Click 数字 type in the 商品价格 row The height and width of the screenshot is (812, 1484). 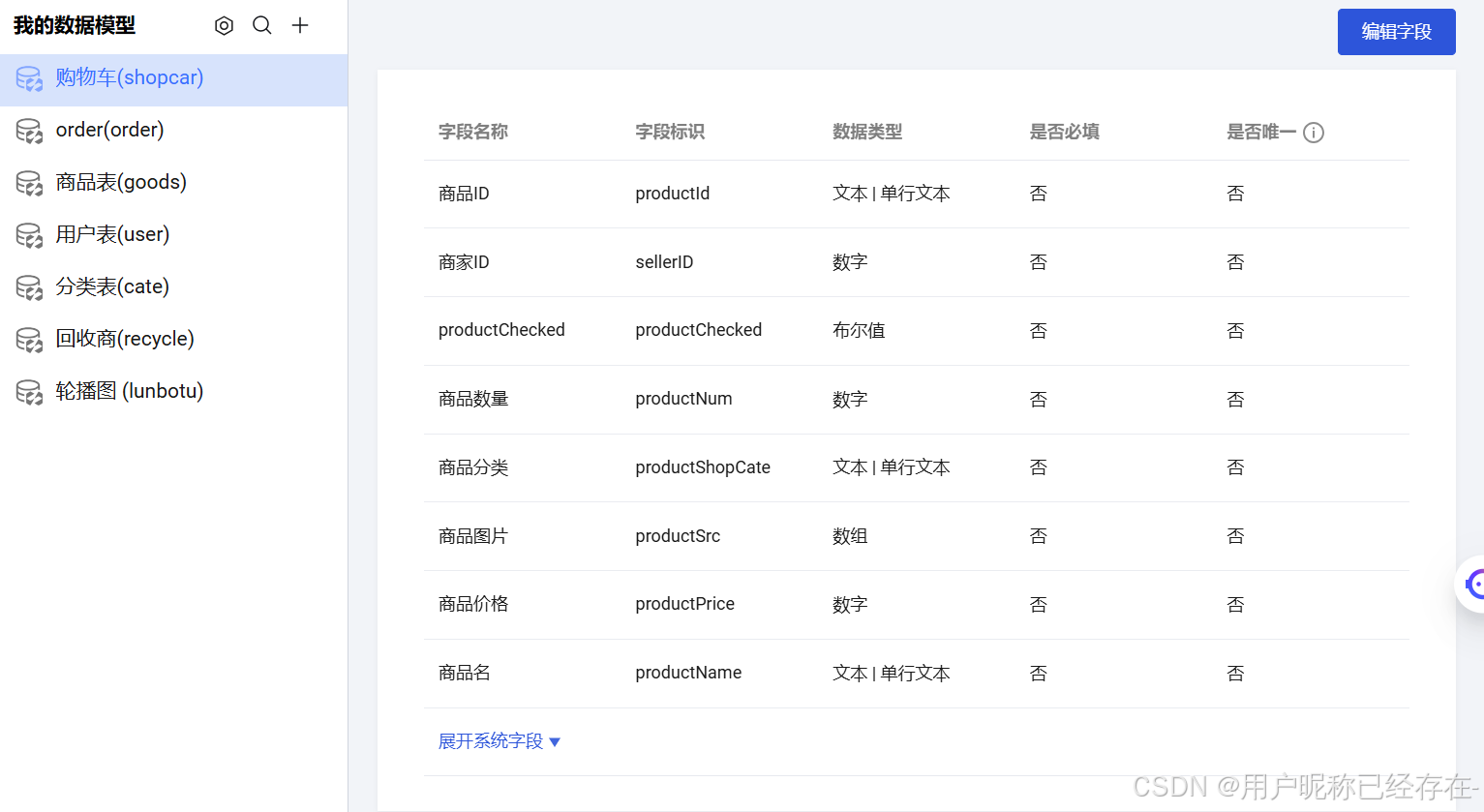(850, 604)
